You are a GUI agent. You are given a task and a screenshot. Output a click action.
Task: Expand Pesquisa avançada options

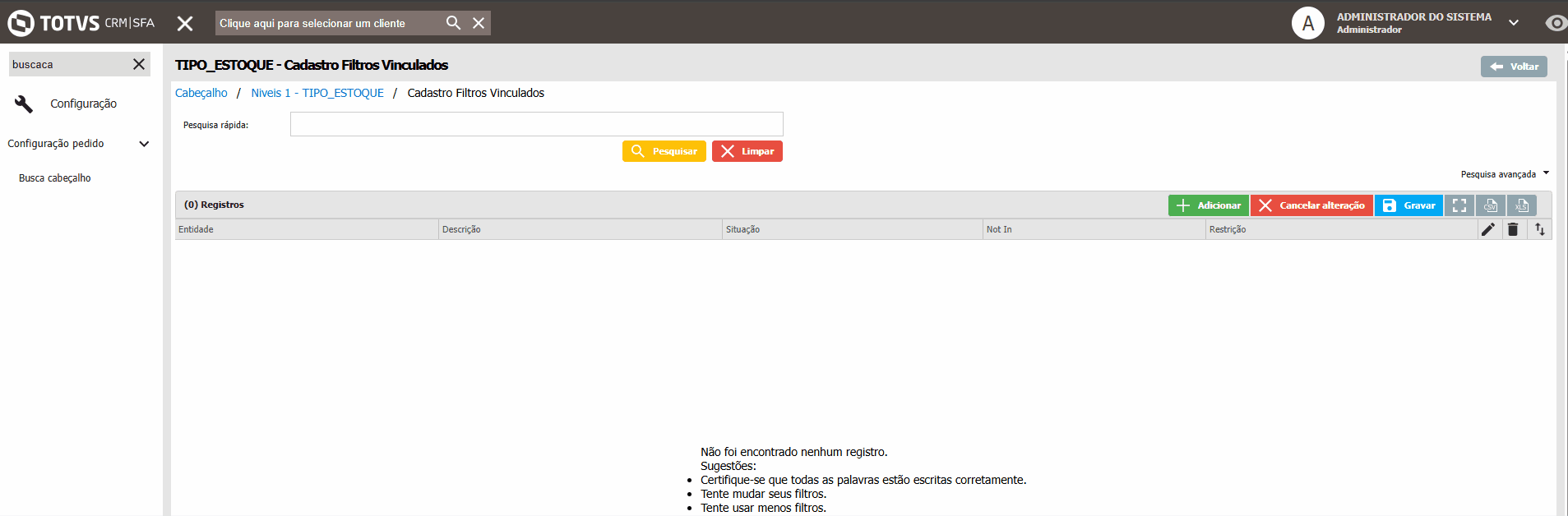coord(1505,174)
